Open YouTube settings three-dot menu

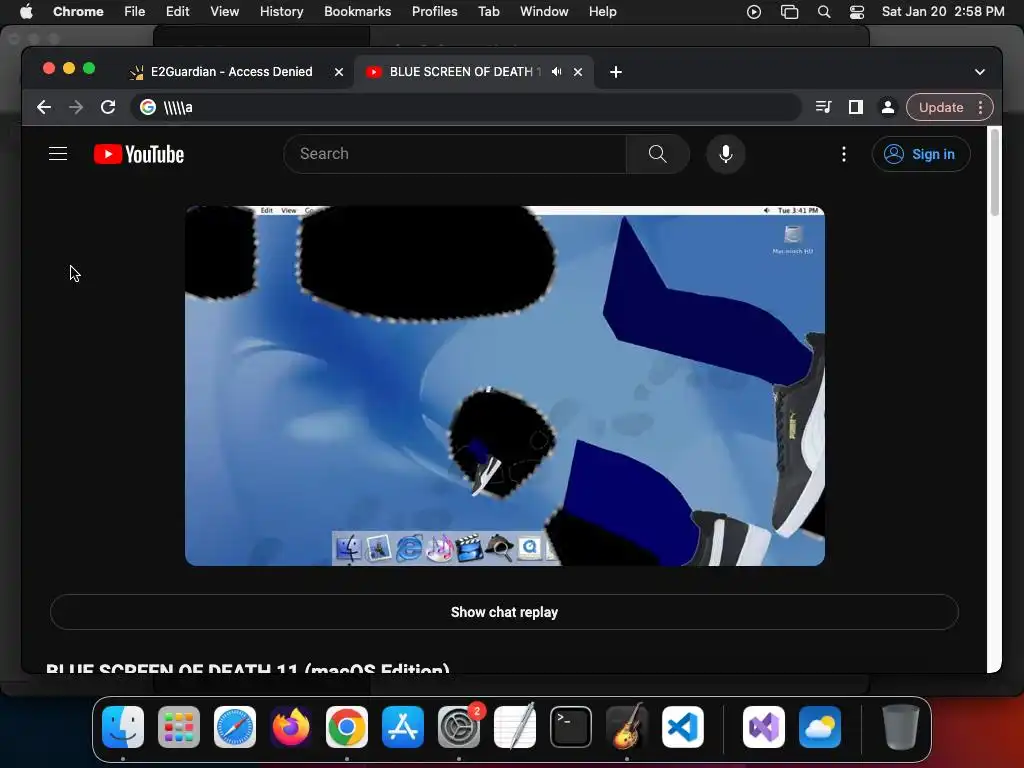844,154
